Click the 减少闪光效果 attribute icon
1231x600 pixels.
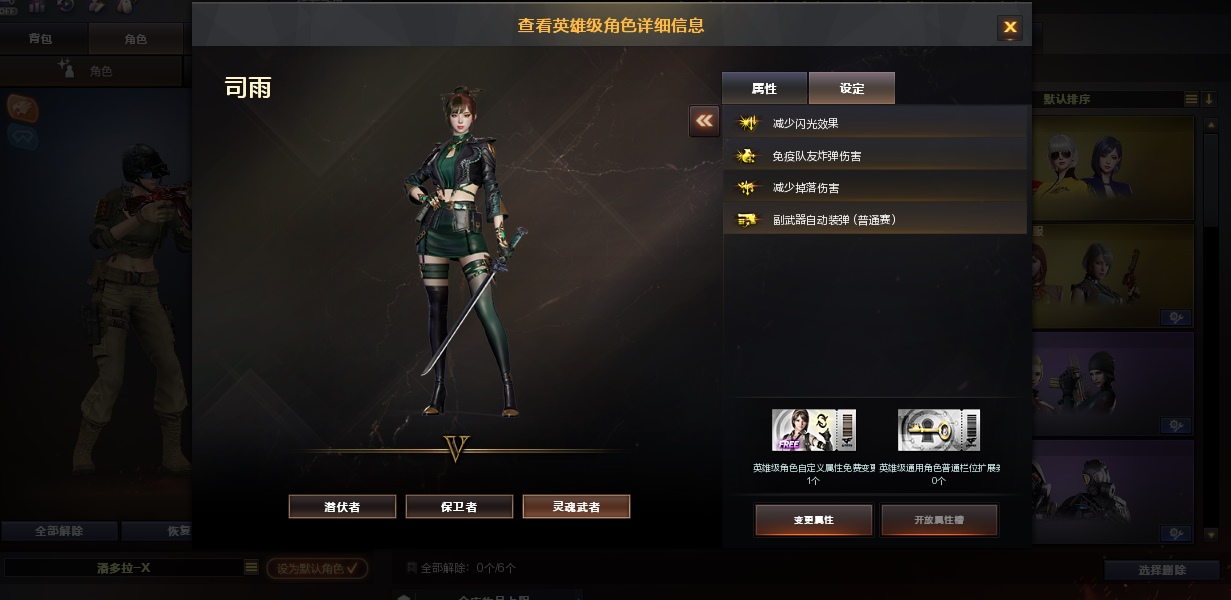747,123
